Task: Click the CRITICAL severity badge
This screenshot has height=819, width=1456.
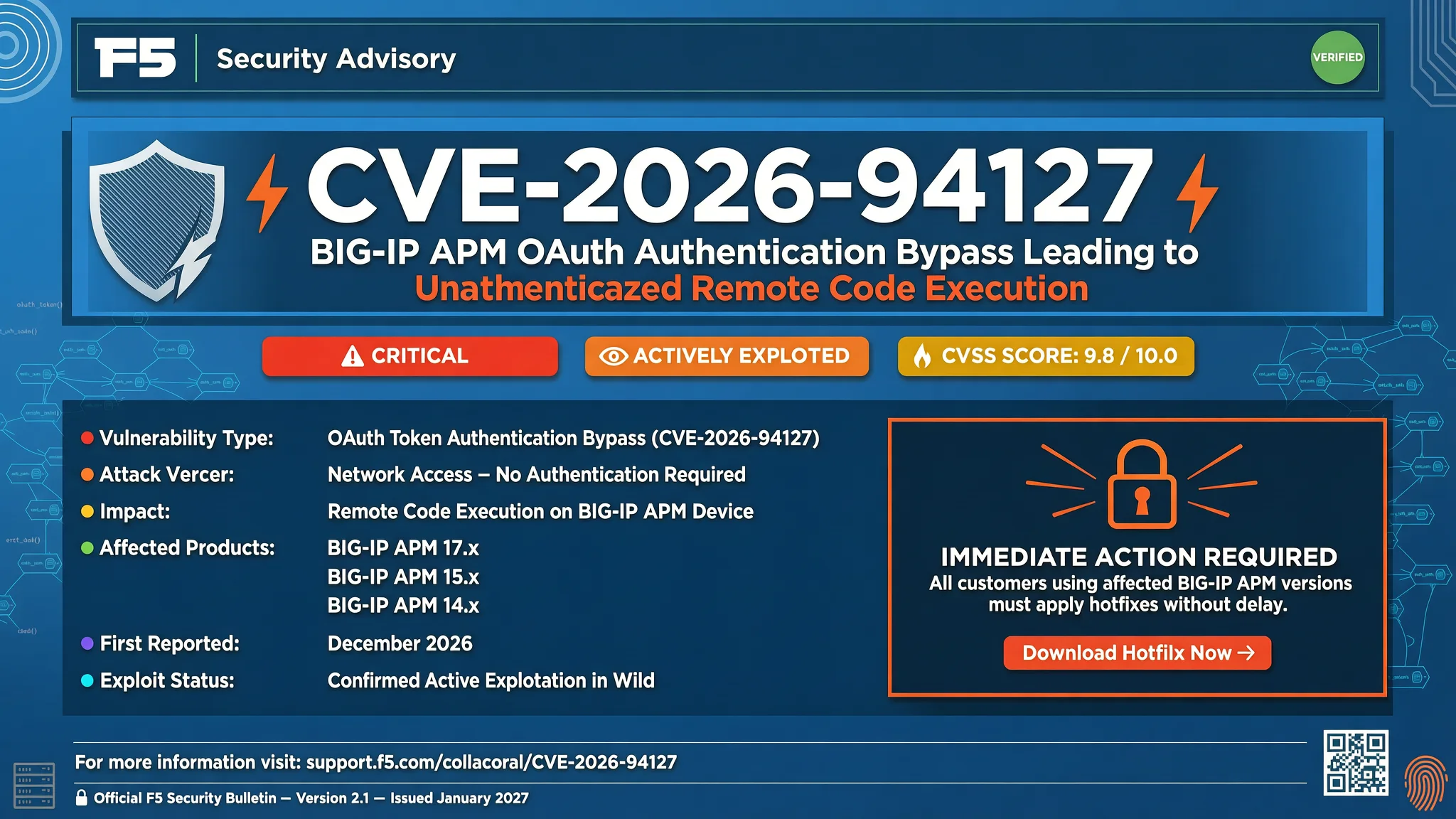Action: 410,356
